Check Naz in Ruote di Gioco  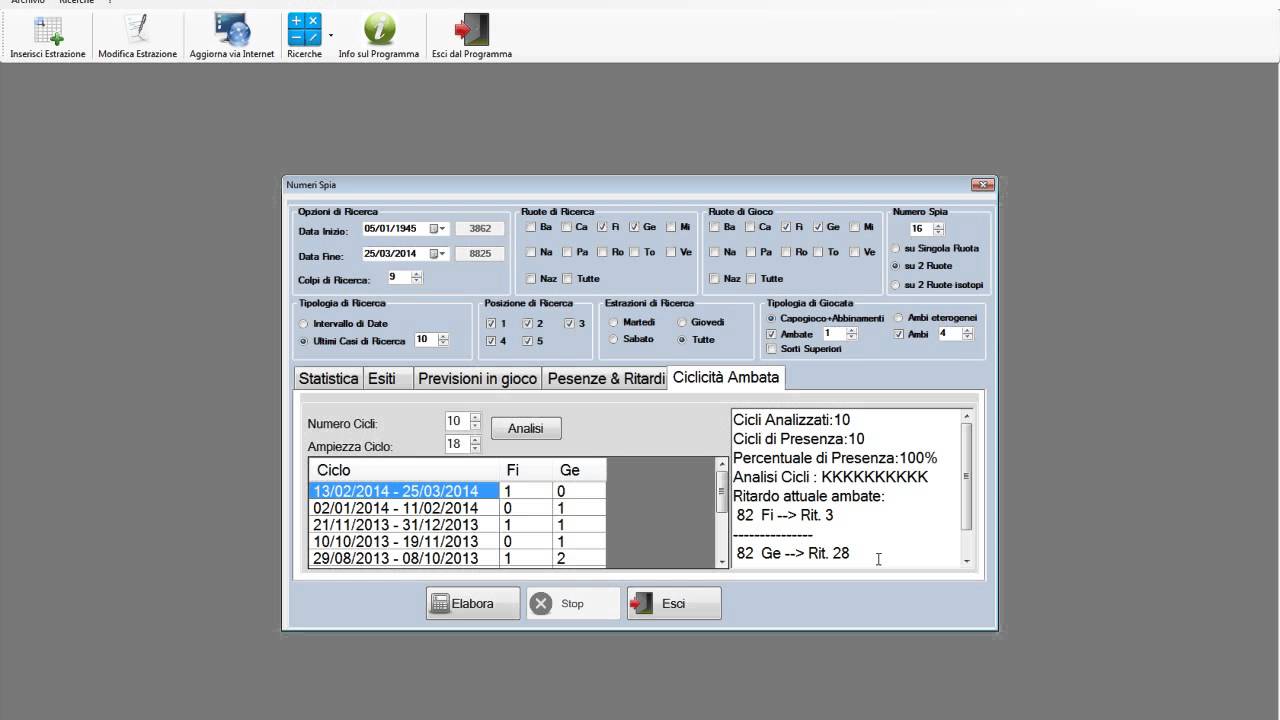coord(714,278)
